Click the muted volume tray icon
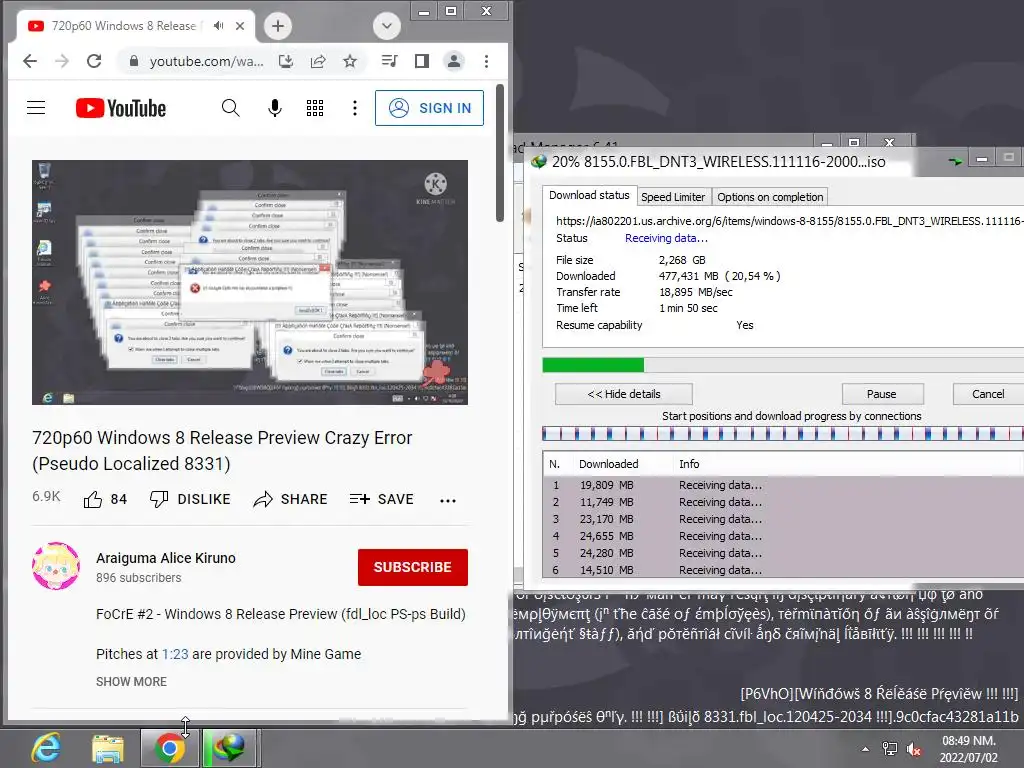 914,750
